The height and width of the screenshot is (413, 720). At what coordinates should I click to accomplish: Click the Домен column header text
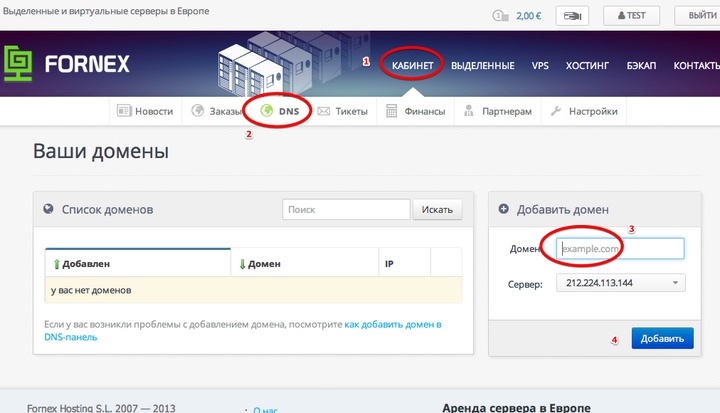264,264
